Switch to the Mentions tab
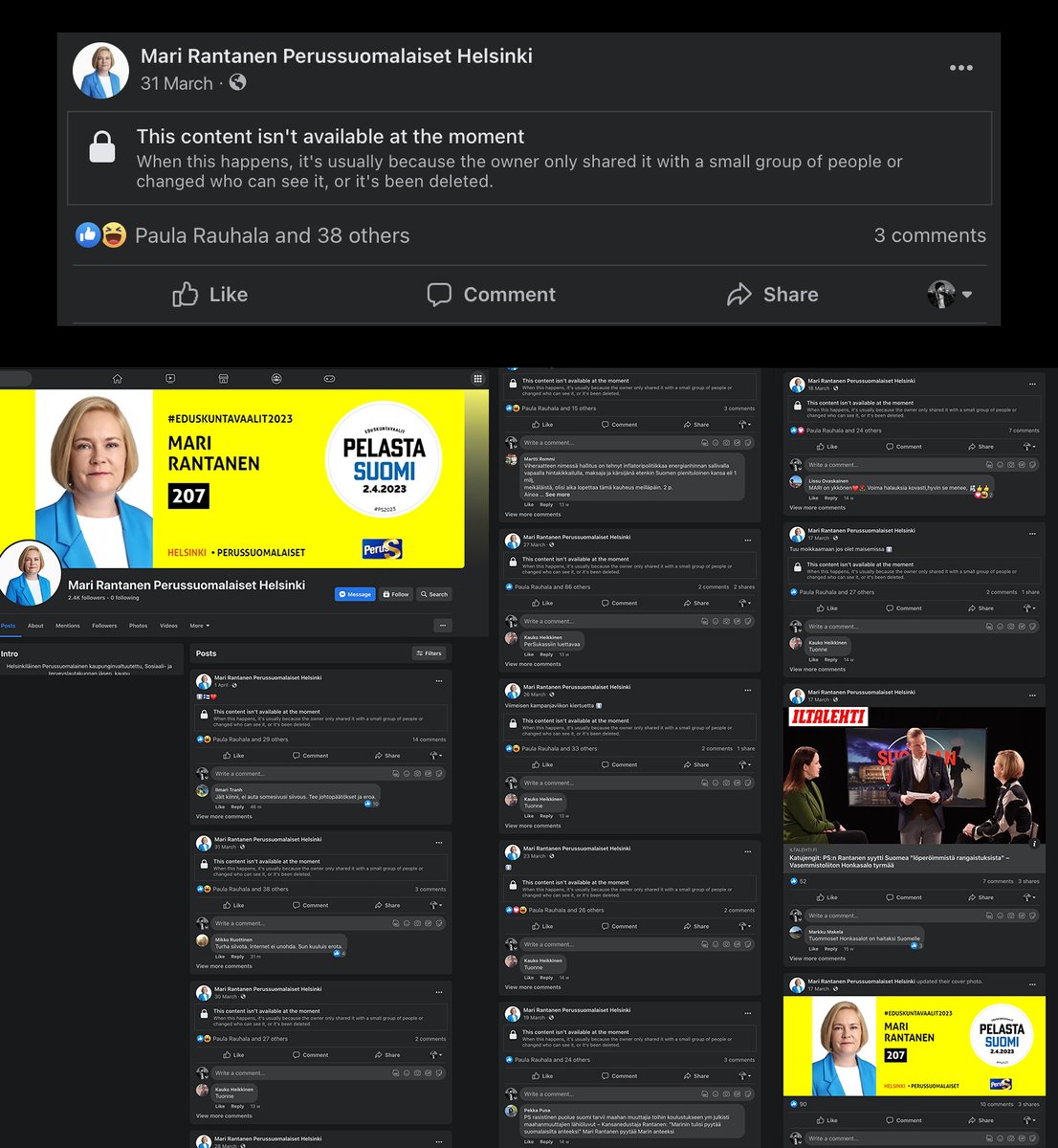Image resolution: width=1058 pixels, height=1148 pixels. [x=67, y=626]
